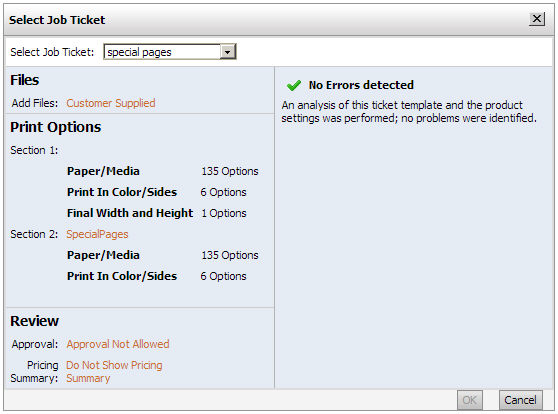Click 1 Options beside Final Width
The height and width of the screenshot is (414, 558).
[224, 213]
